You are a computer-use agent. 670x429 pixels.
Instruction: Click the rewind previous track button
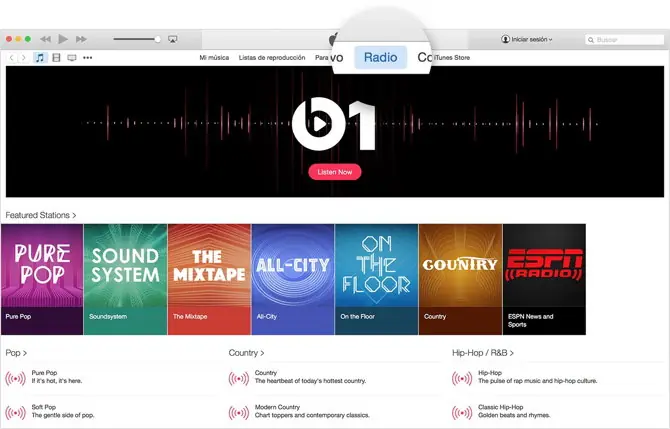[x=45, y=39]
